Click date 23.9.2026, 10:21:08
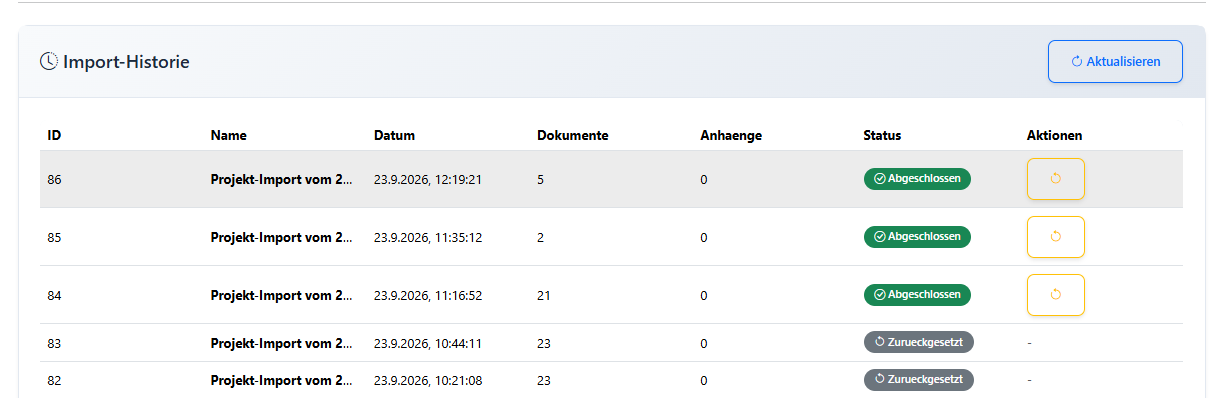 pos(428,381)
